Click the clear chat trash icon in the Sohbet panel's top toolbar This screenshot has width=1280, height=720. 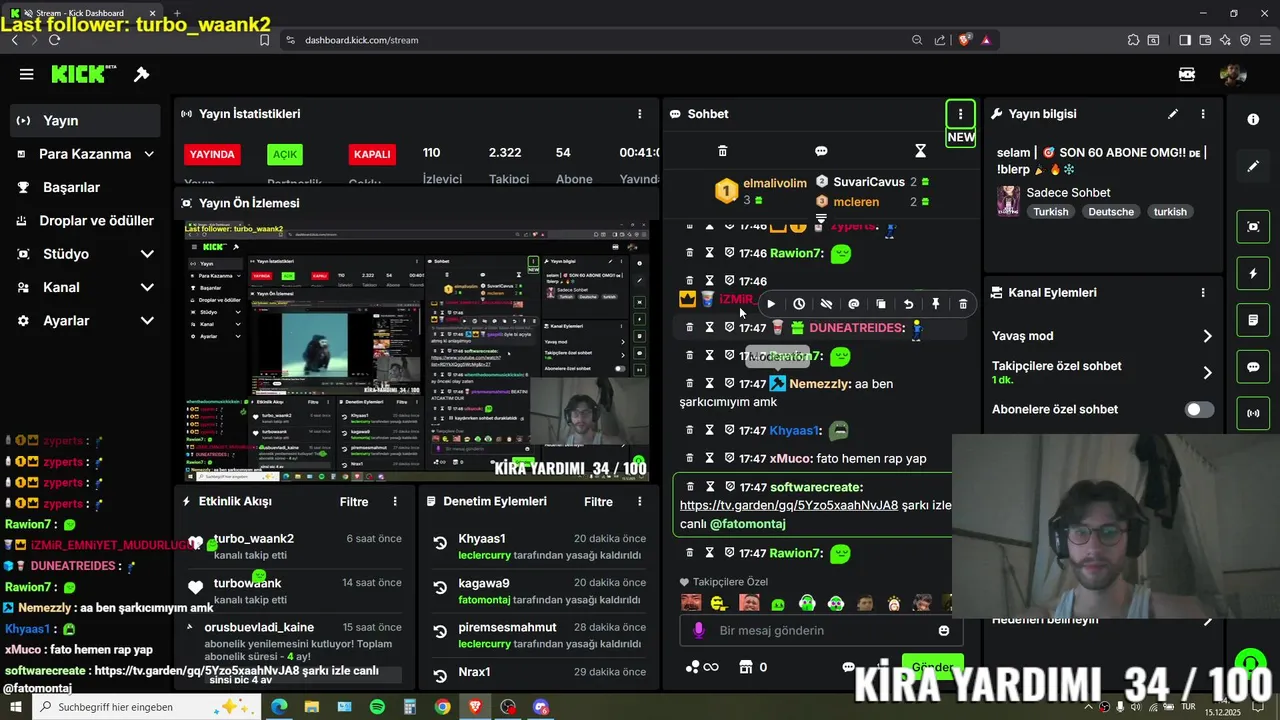(723, 151)
